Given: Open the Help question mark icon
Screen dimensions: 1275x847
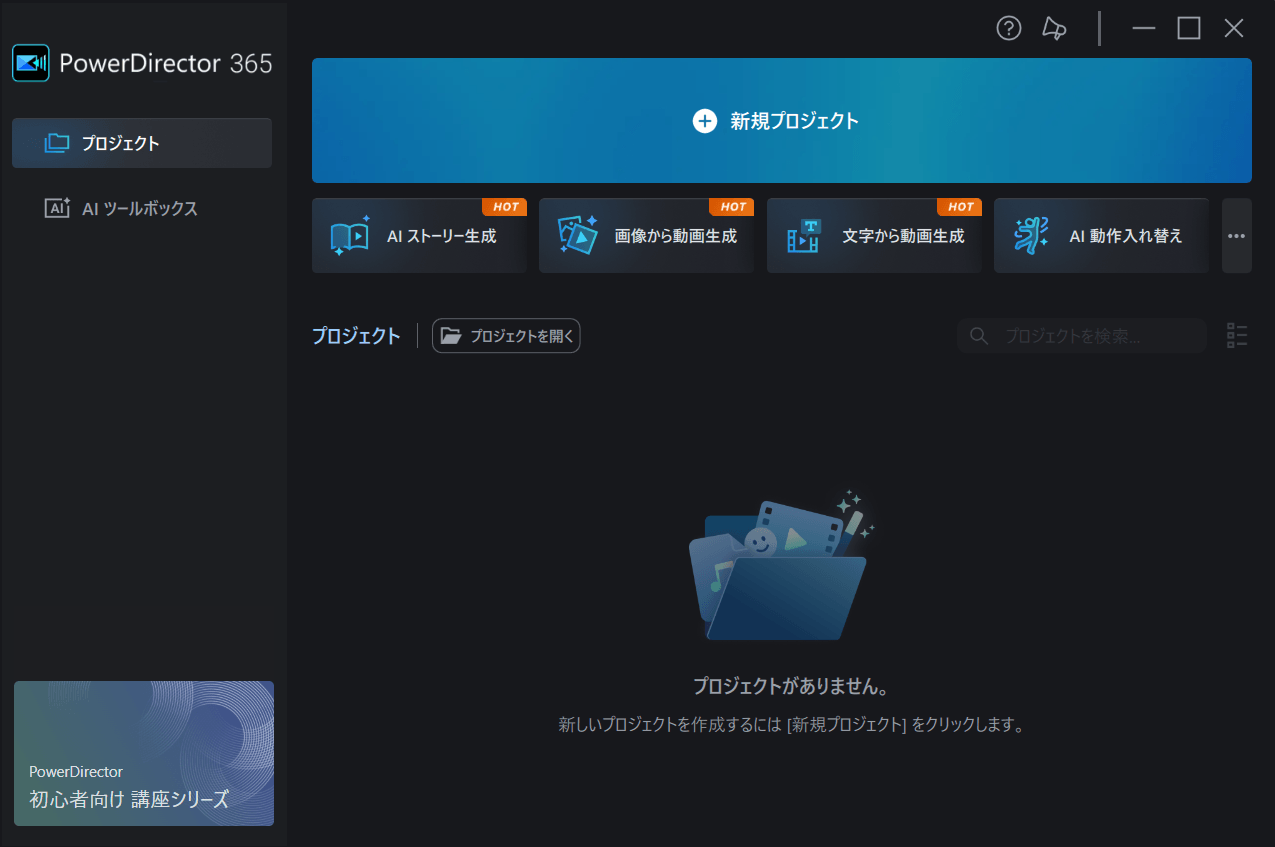Looking at the screenshot, I should click(1009, 29).
